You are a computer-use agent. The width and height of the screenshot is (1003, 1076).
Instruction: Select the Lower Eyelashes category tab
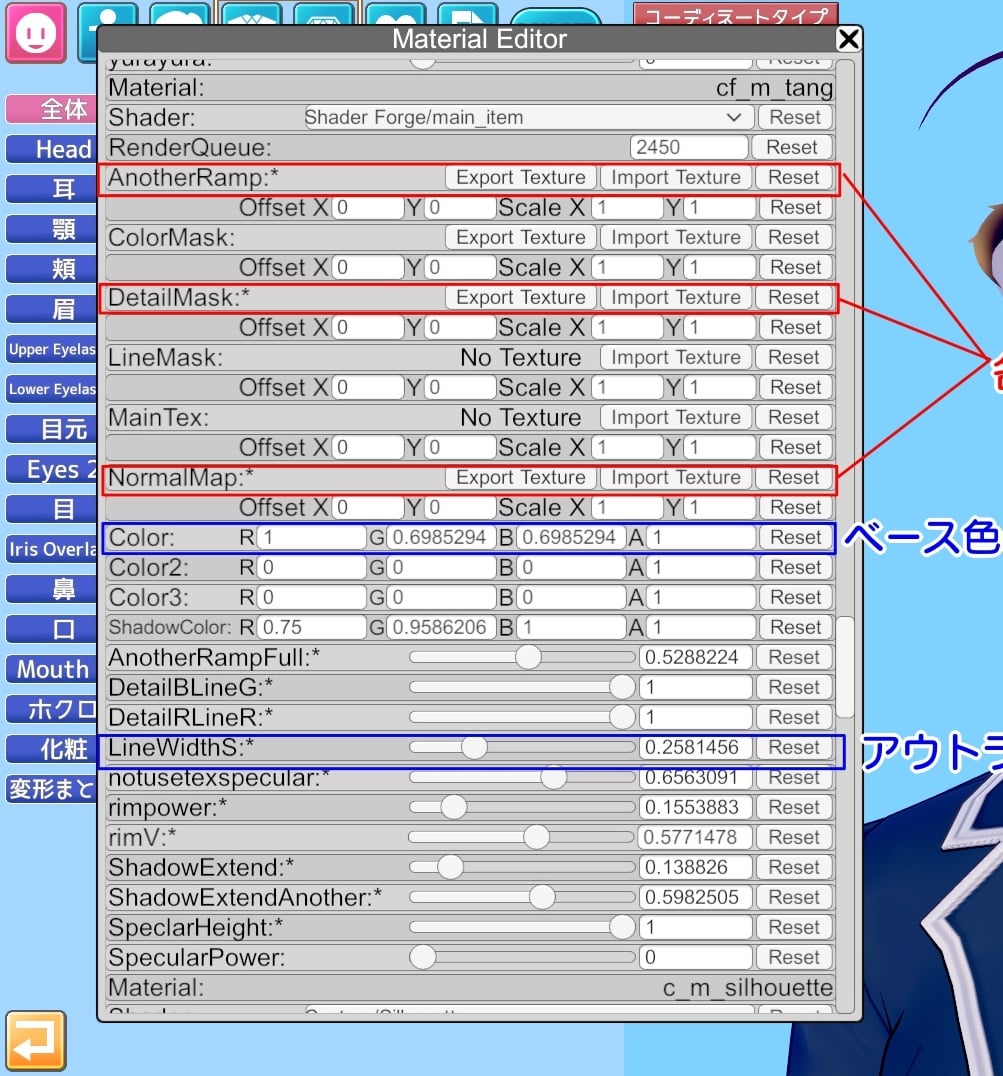point(52,389)
